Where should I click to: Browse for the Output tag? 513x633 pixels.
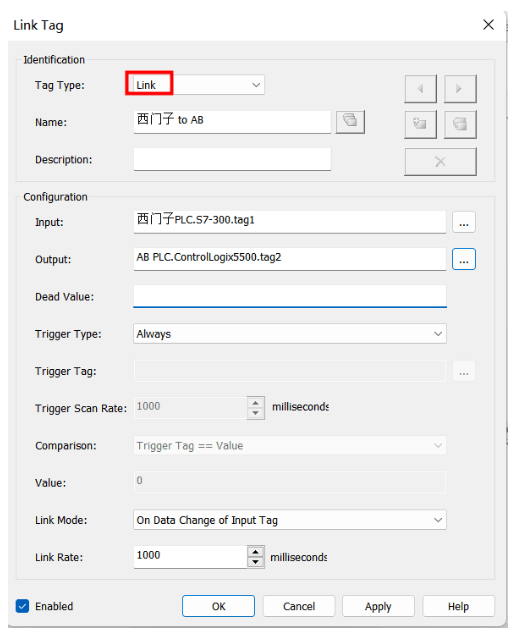point(464,259)
